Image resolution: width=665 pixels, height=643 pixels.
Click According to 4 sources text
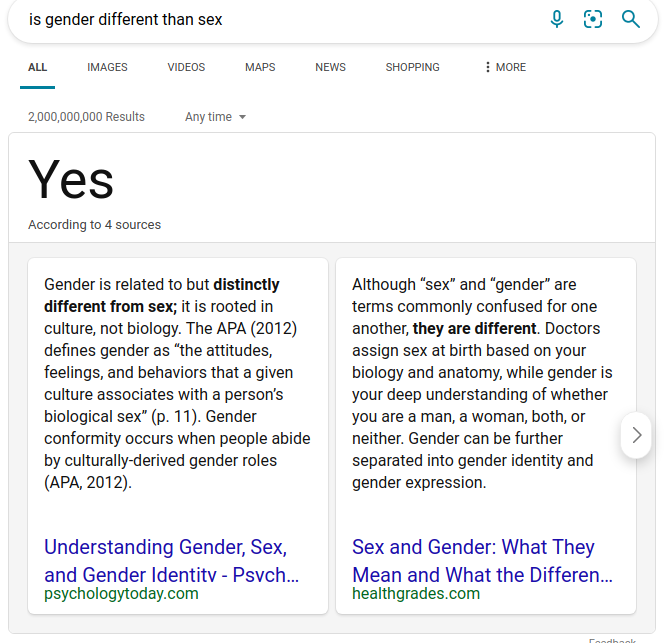(95, 224)
